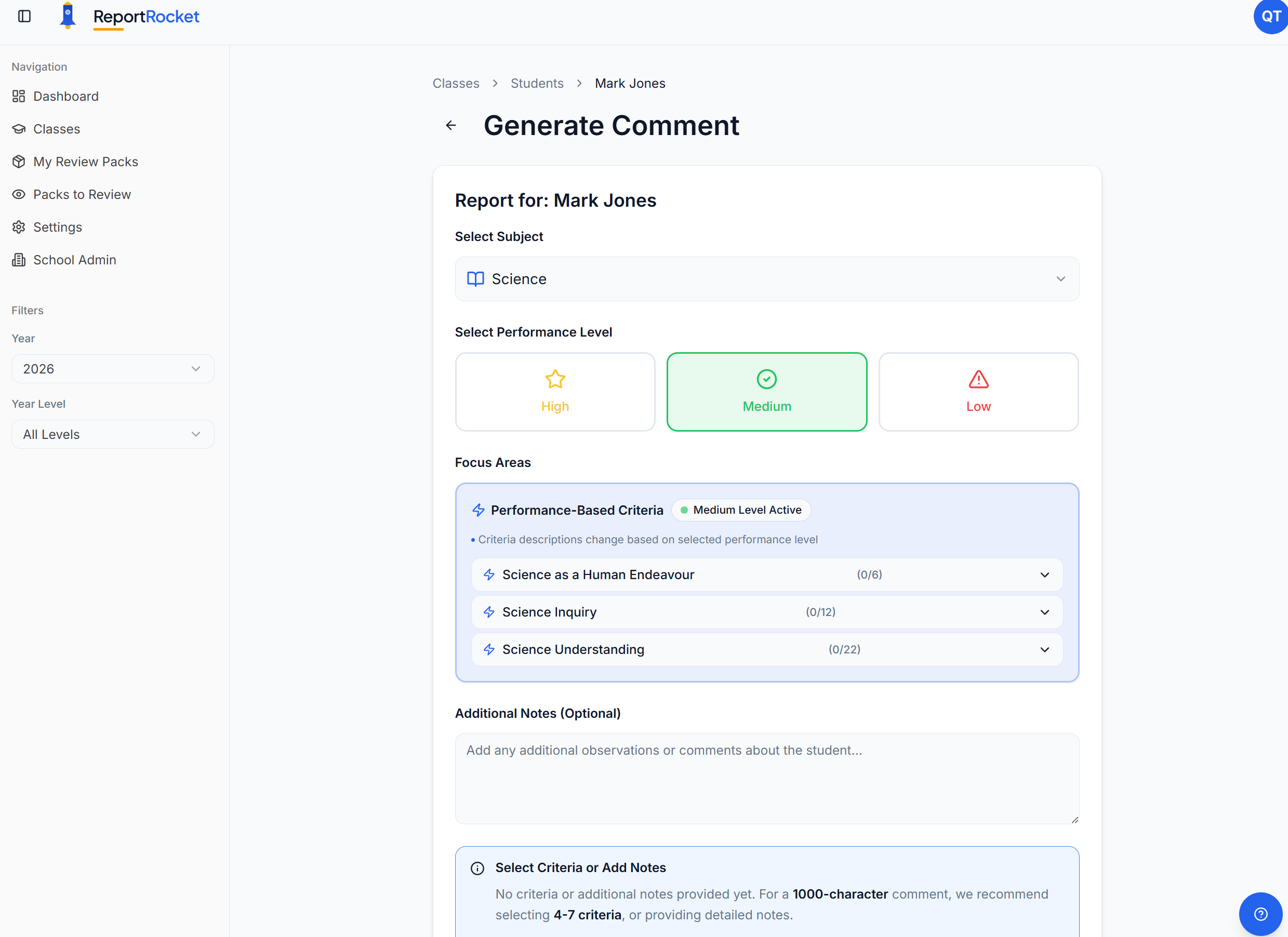Screen dimensions: 1288x937
Task: Click the QT profile avatar
Action: 1270,17
